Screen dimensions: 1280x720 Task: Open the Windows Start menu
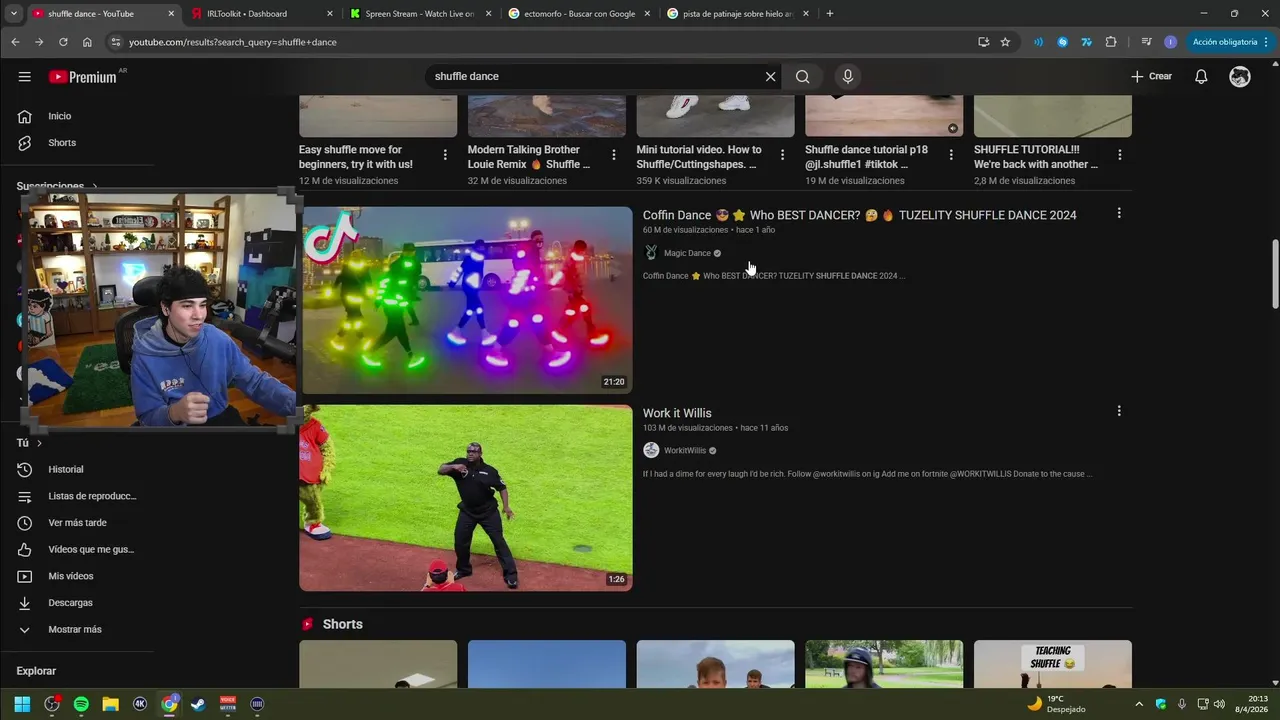pos(22,704)
